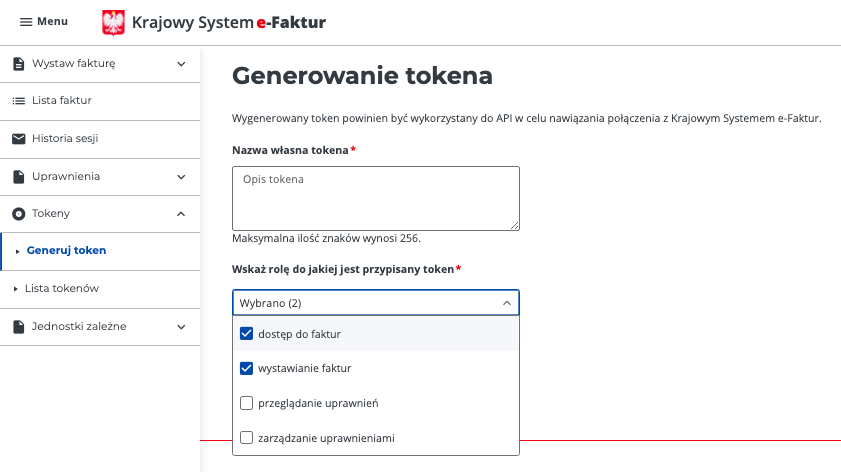Click the Historia sesji envelope icon
841x472 pixels.
click(19, 139)
